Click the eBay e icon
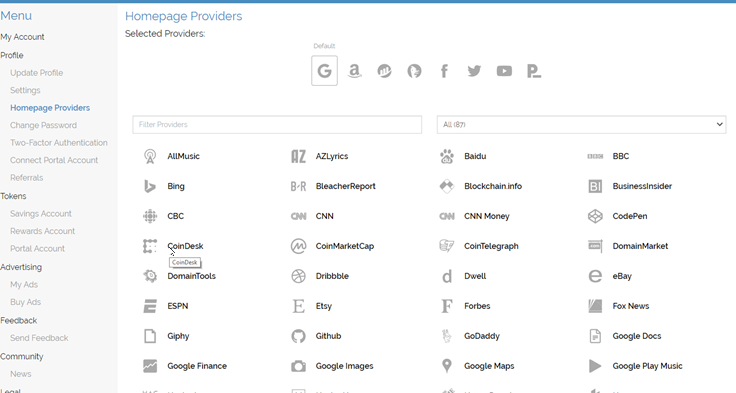The image size is (736, 393). pyautogui.click(x=595, y=276)
